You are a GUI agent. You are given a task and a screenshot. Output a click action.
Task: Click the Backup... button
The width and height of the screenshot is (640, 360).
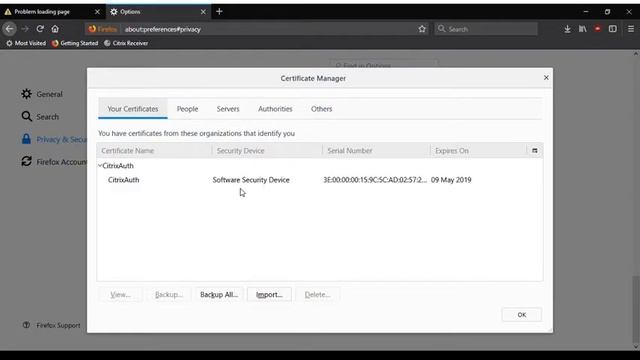169,294
